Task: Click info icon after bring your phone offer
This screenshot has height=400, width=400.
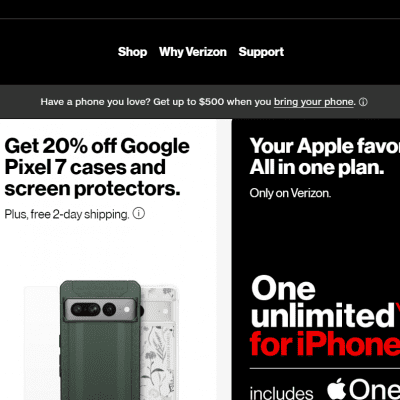Action: [x=363, y=102]
